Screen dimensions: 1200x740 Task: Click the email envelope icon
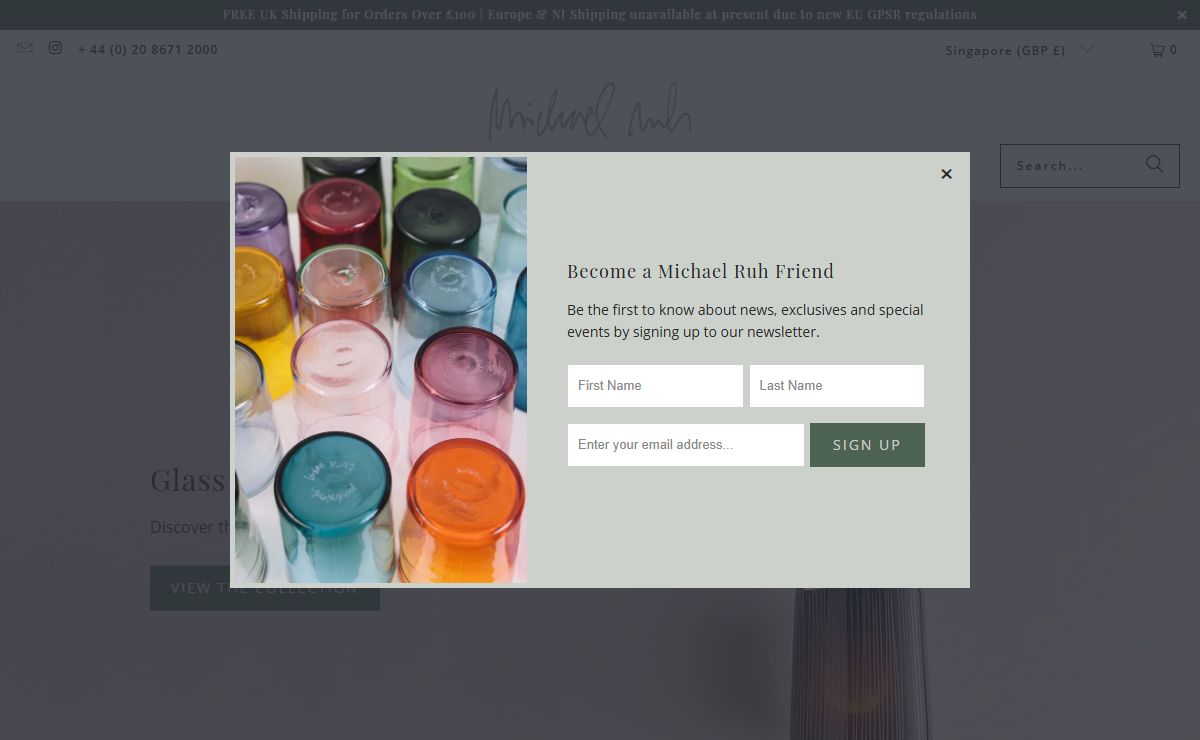[25, 48]
